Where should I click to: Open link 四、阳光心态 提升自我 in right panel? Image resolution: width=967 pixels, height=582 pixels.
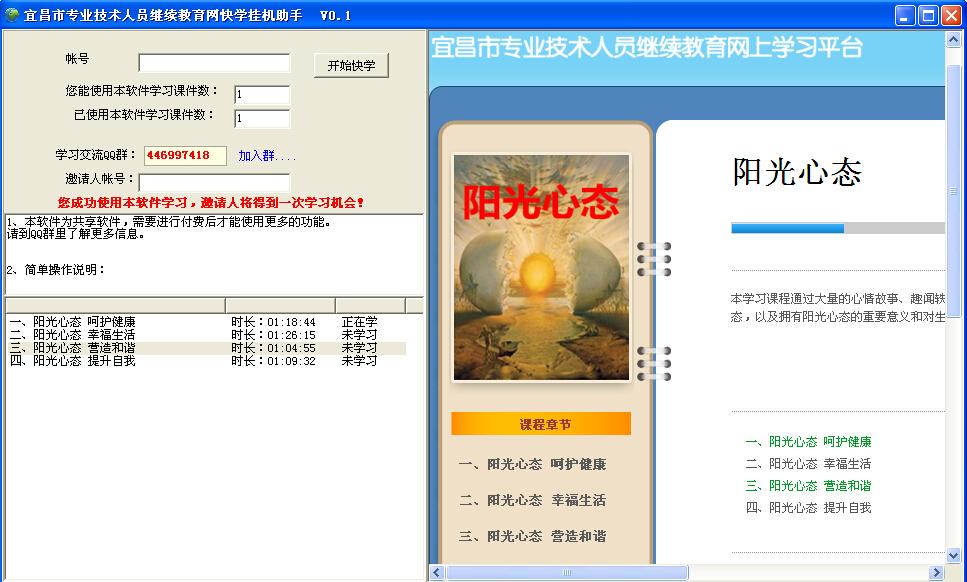coord(808,507)
